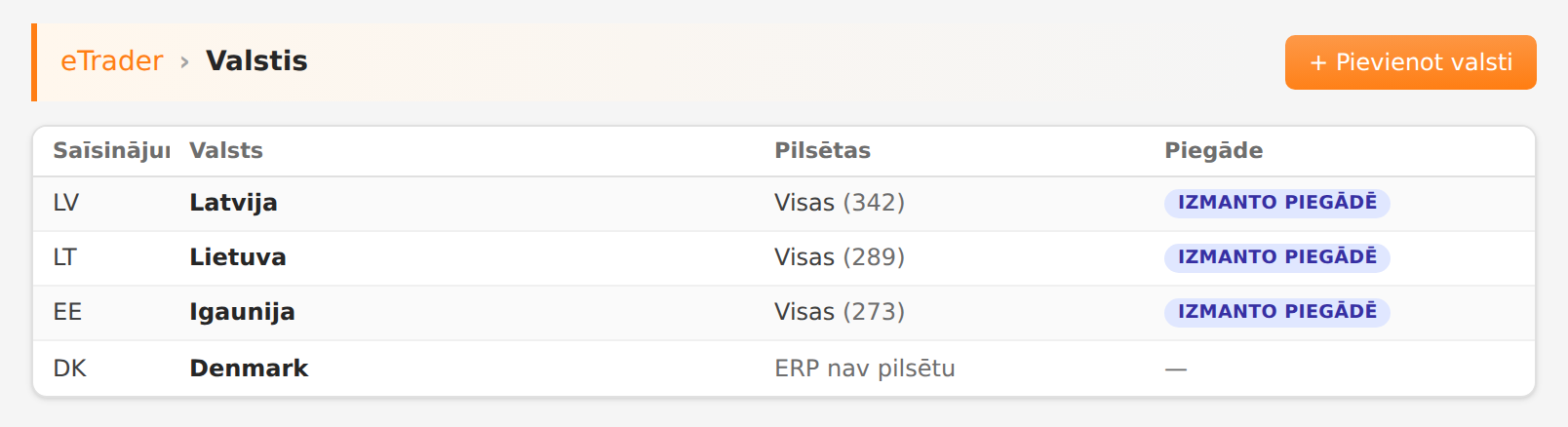Click the Izmanto piegādē badge for Lietuva

click(x=1276, y=257)
